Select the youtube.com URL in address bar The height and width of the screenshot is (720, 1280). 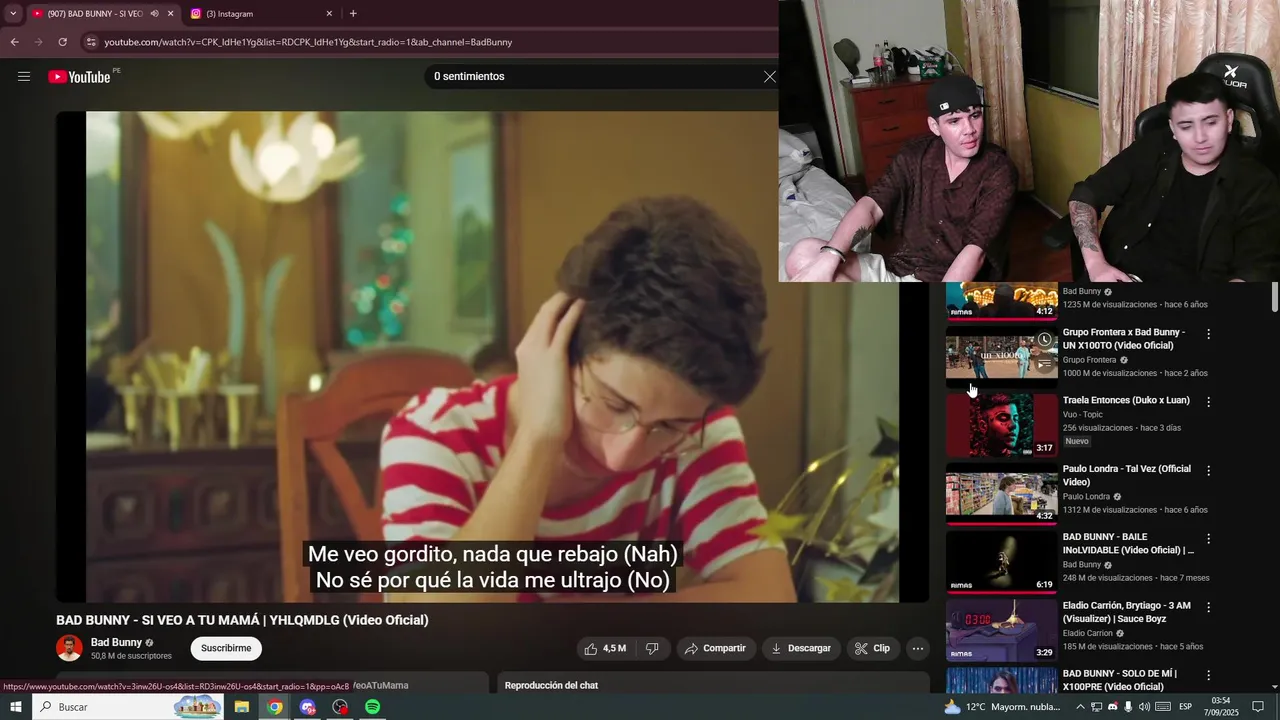[x=308, y=42]
